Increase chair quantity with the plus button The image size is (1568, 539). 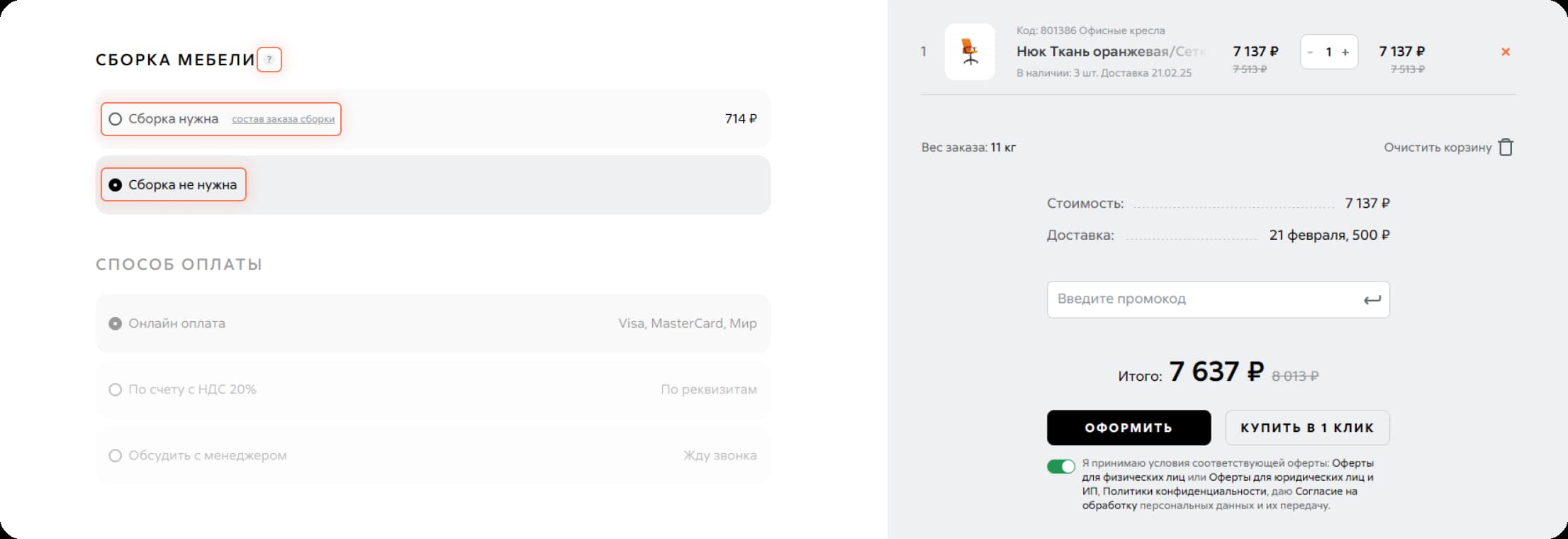coord(1345,52)
